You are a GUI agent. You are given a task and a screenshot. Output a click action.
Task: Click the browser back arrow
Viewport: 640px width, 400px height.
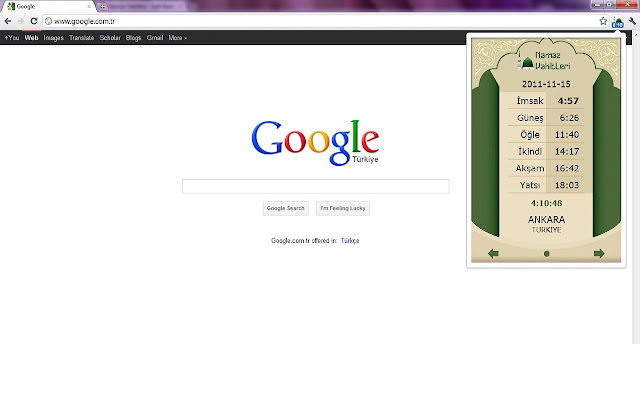pos(8,21)
